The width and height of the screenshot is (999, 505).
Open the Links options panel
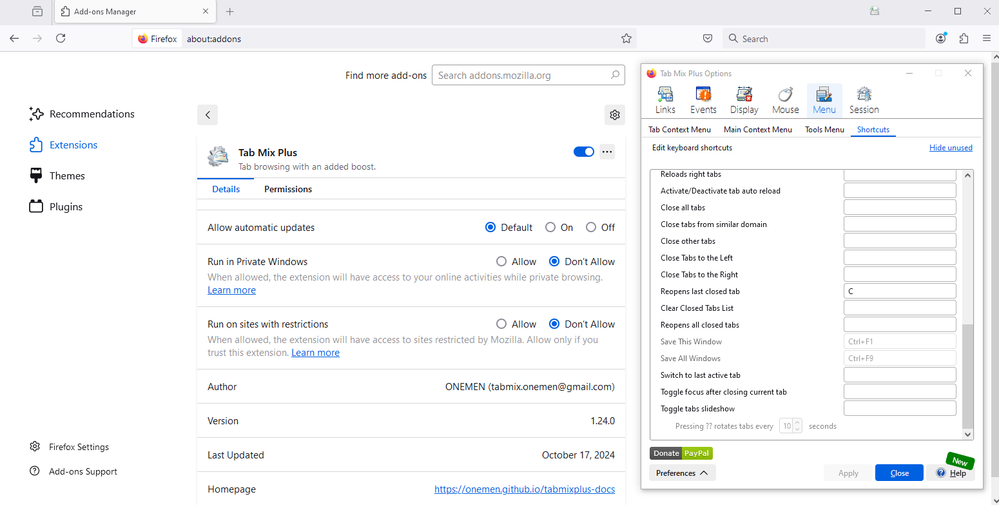[665, 101]
